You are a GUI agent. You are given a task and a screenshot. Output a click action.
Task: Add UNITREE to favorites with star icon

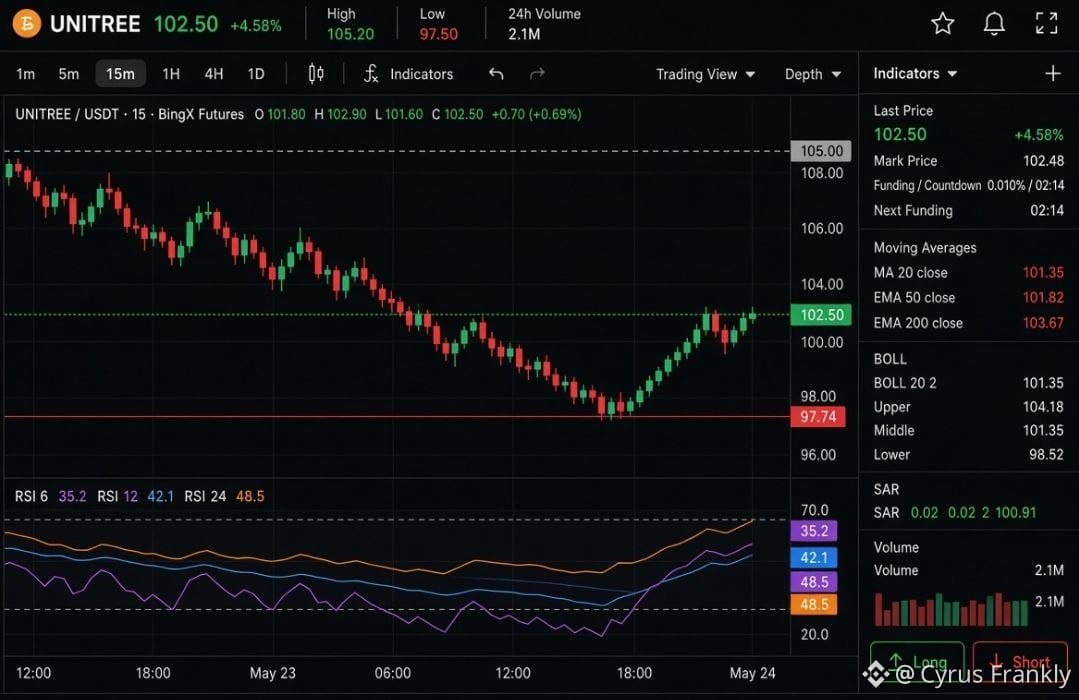pyautogui.click(x=942, y=23)
